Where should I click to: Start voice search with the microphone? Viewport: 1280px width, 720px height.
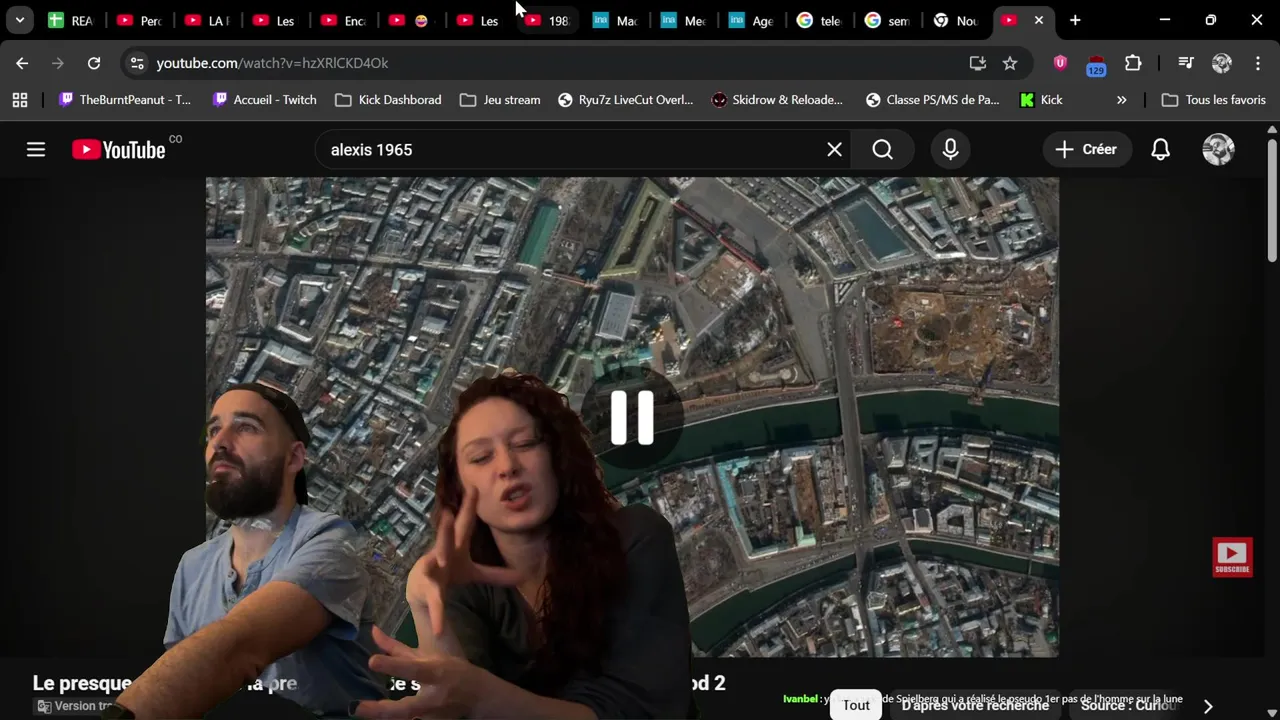click(x=950, y=150)
